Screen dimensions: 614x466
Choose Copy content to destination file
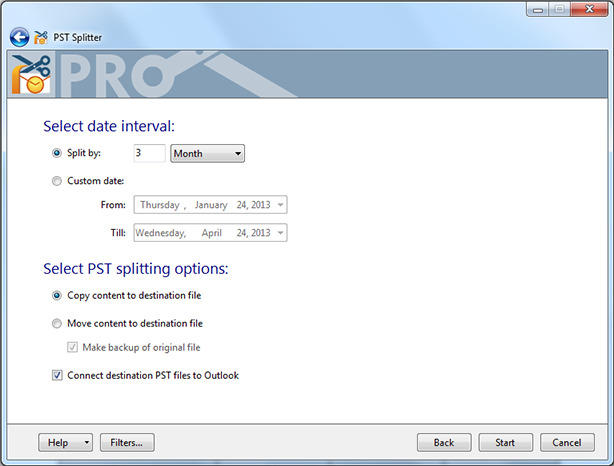[x=57, y=296]
